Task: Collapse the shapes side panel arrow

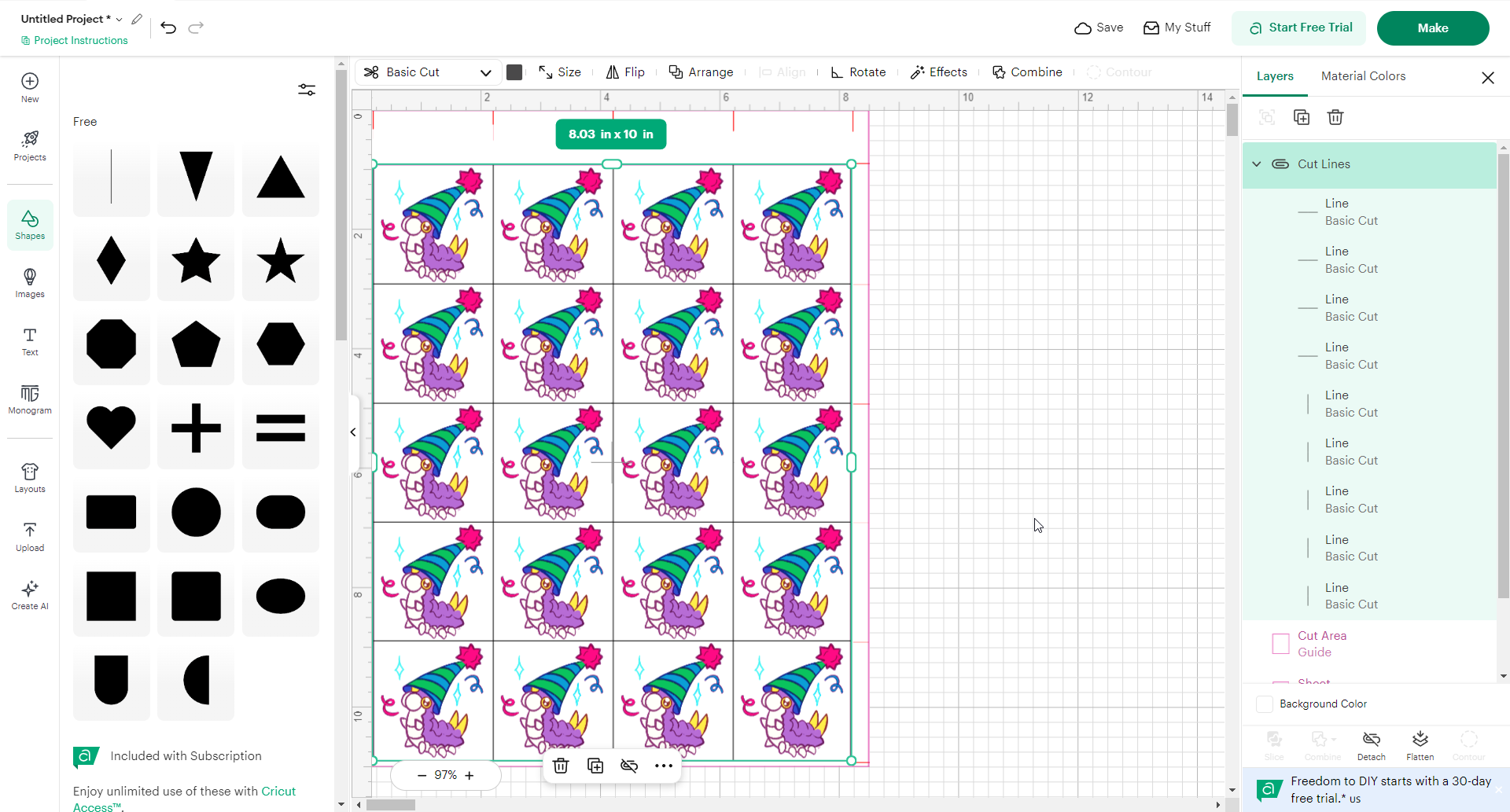Action: [353, 432]
